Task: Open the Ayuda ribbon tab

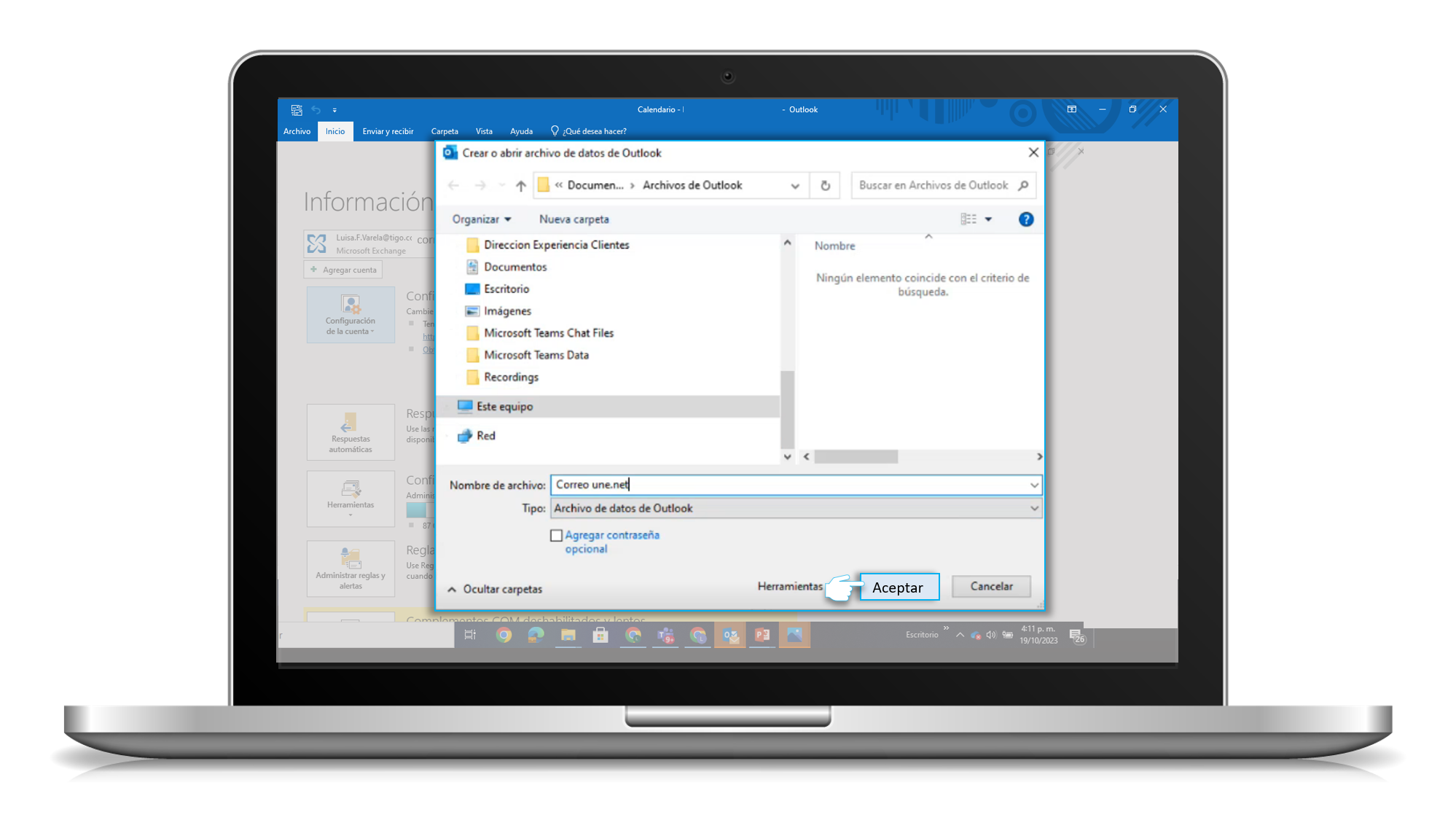Action: 521,131
